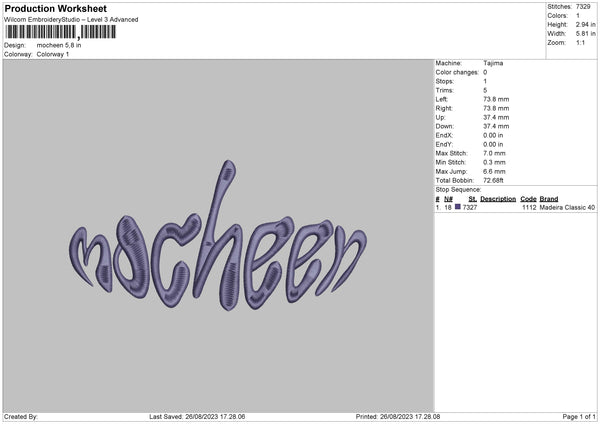Image resolution: width=600 pixels, height=424 pixels.
Task: Click the 'Color changes:' label
Action: point(457,72)
